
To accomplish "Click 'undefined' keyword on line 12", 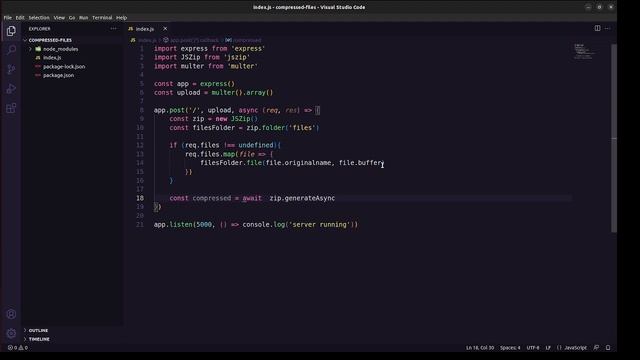I will 256,145.
